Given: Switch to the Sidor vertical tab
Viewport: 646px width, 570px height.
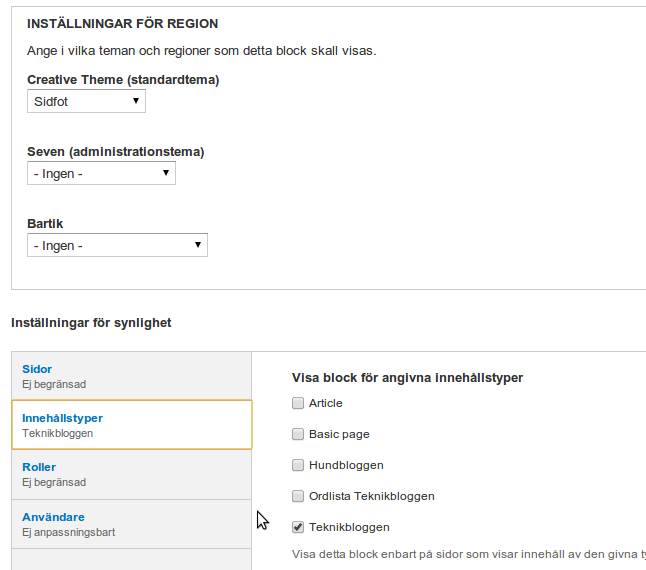Looking at the screenshot, I should 37,369.
